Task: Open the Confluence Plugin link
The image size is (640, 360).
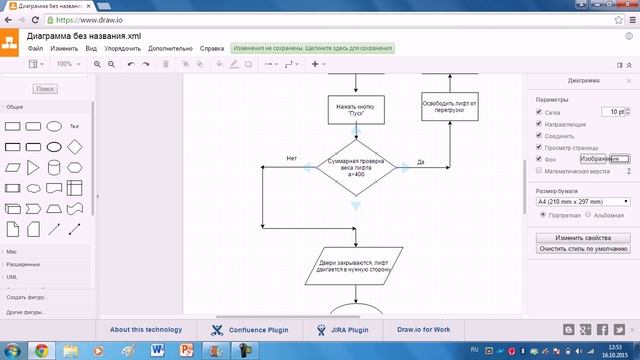Action: point(249,330)
